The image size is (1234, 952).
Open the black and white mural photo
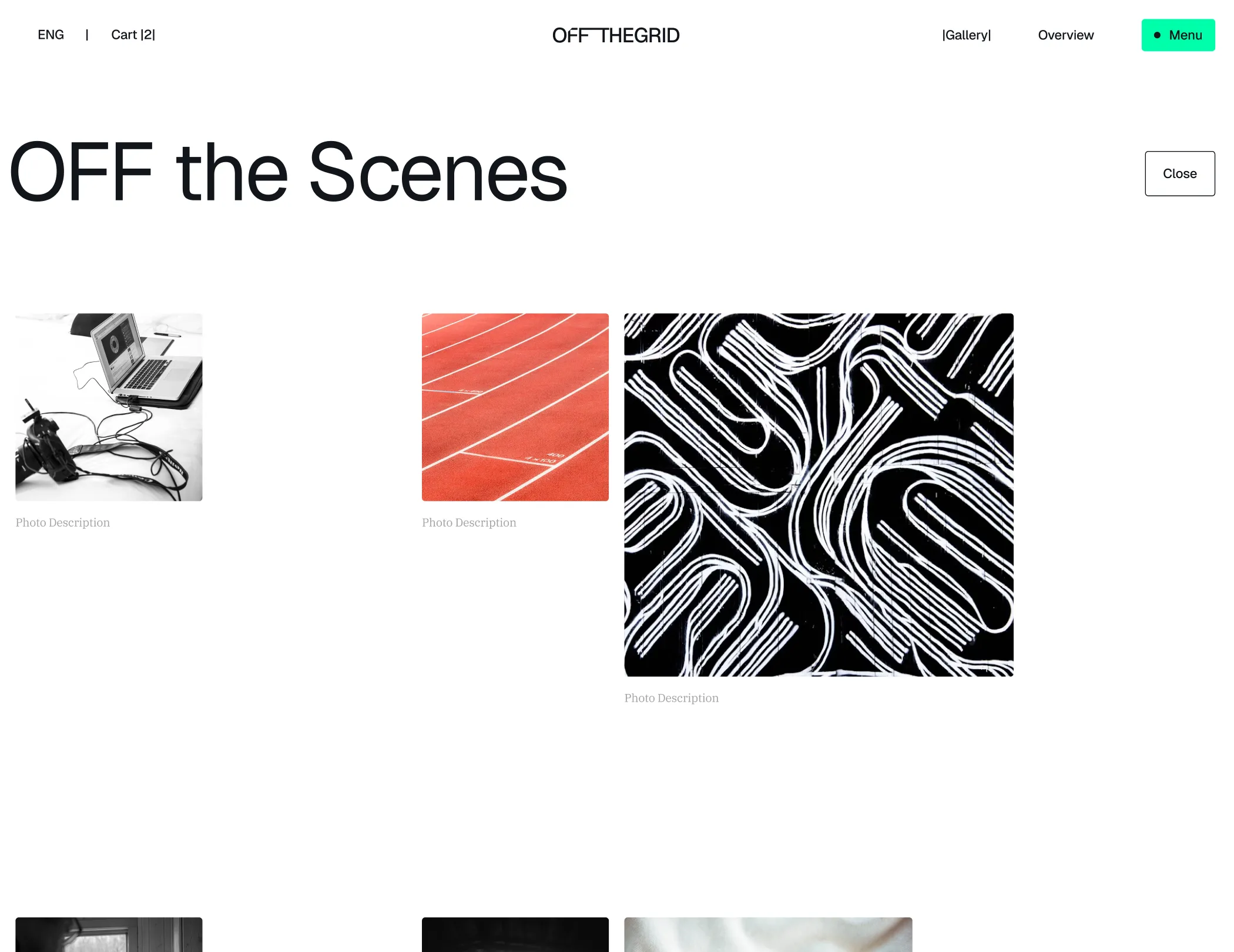819,494
